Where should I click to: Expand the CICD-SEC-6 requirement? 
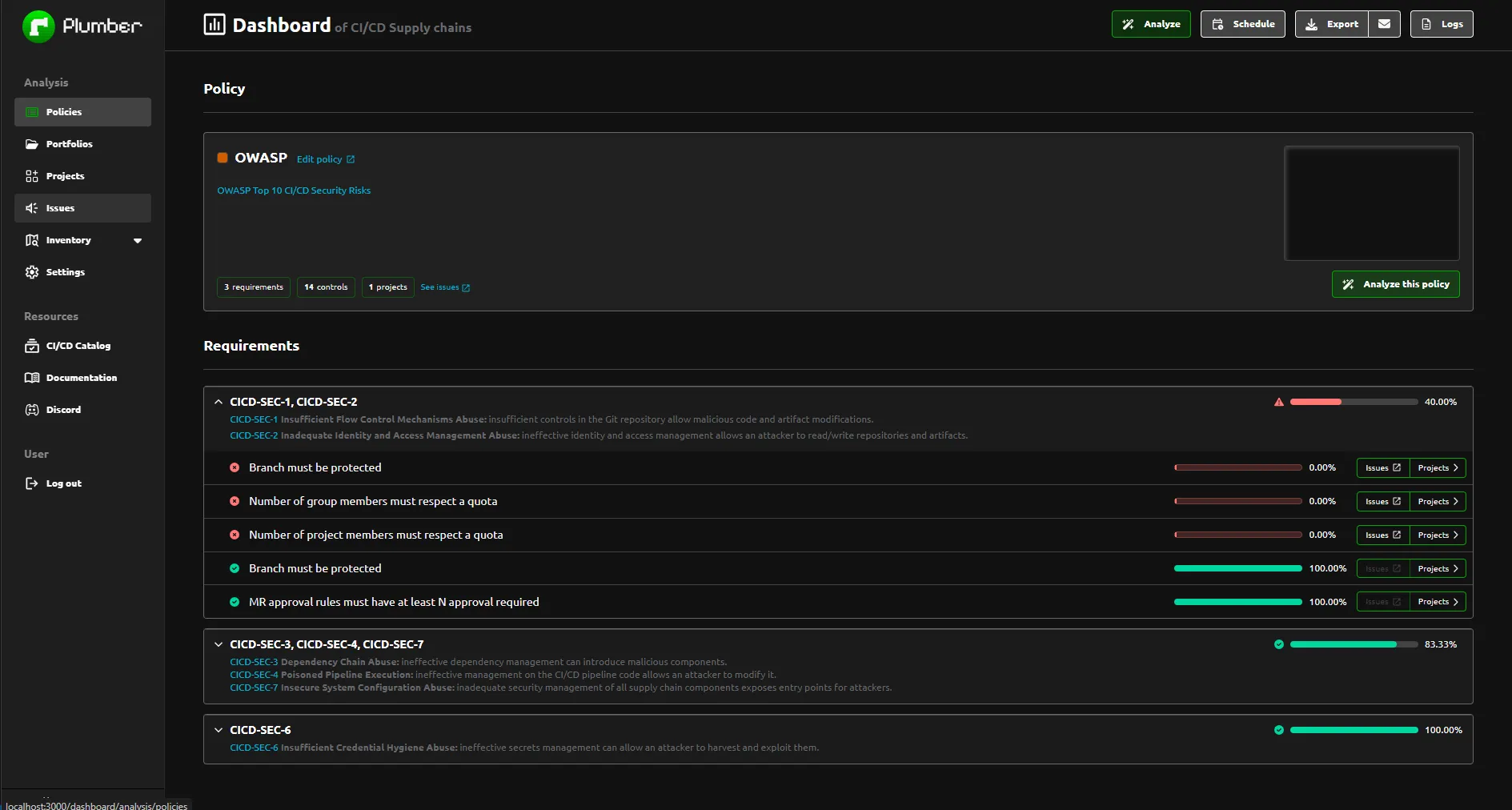coord(219,729)
